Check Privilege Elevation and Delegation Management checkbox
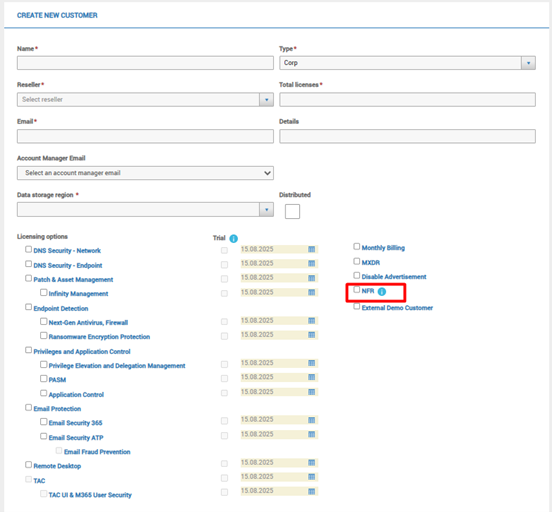The width and height of the screenshot is (552, 512). point(44,364)
